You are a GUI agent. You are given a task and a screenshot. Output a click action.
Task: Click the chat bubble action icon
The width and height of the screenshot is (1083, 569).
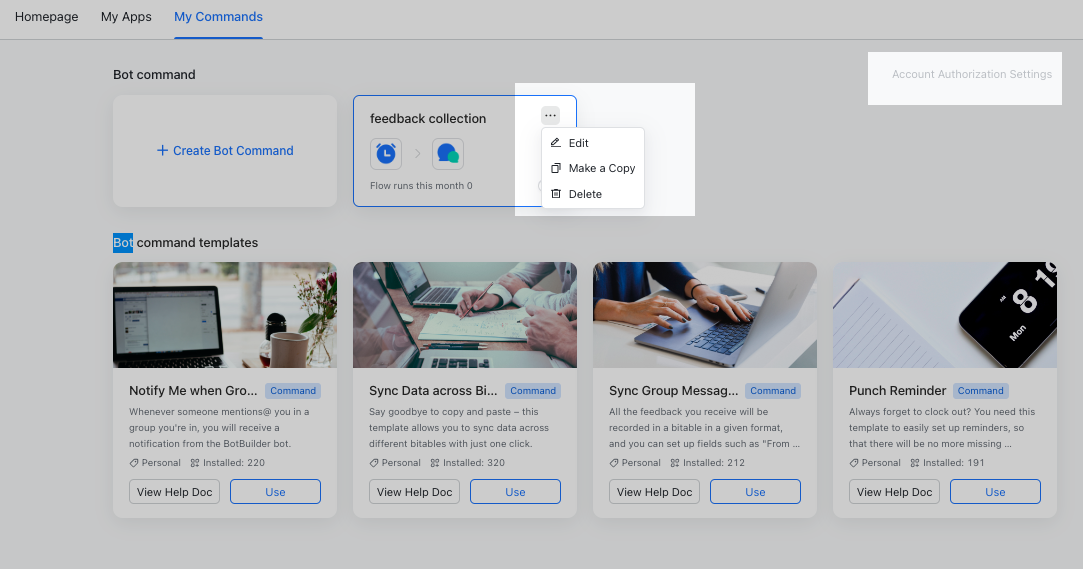(x=448, y=153)
